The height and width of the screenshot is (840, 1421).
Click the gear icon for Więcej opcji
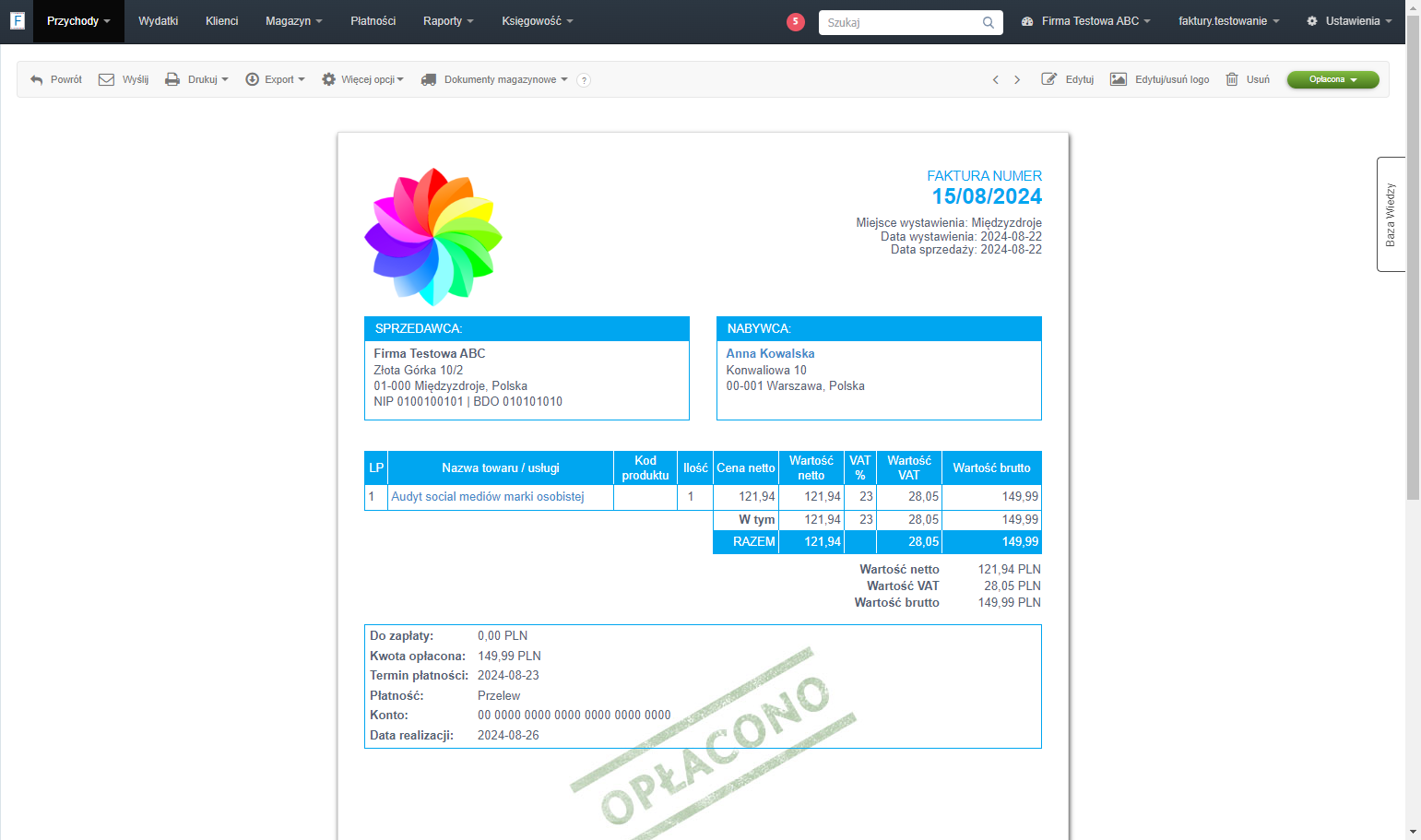click(328, 79)
